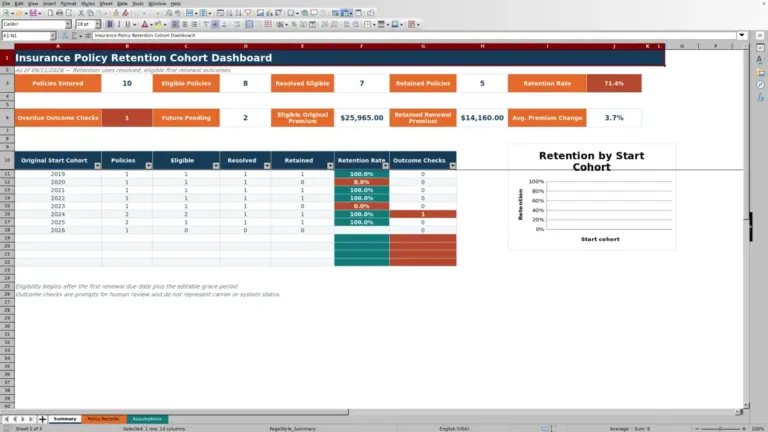Image resolution: width=768 pixels, height=432 pixels.
Task: Click the Cut scissors icon
Action: [81, 13]
